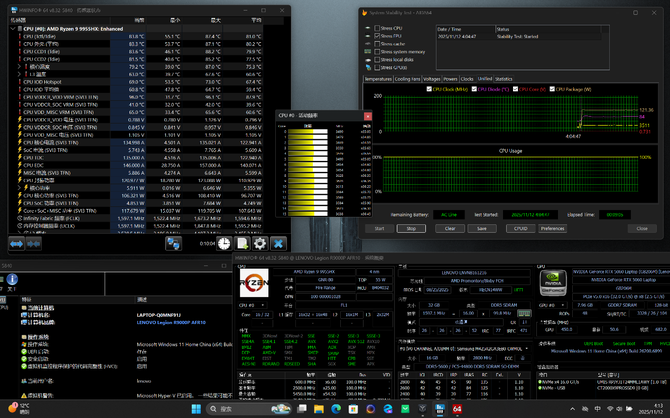
Task: Toggle the CPU Clock (MHz) graph legend checkbox
Action: (x=431, y=89)
